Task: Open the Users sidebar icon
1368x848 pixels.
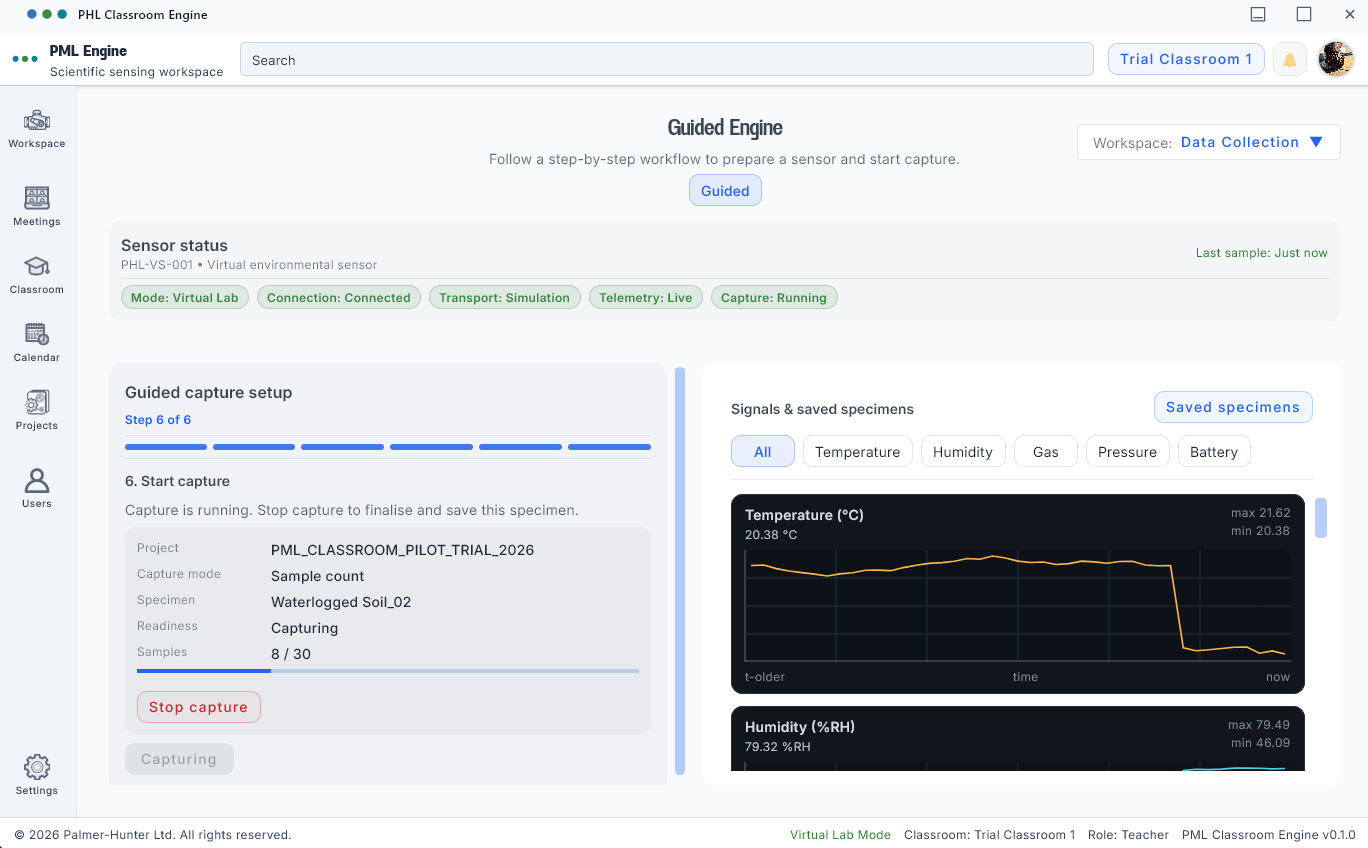Action: [37, 480]
